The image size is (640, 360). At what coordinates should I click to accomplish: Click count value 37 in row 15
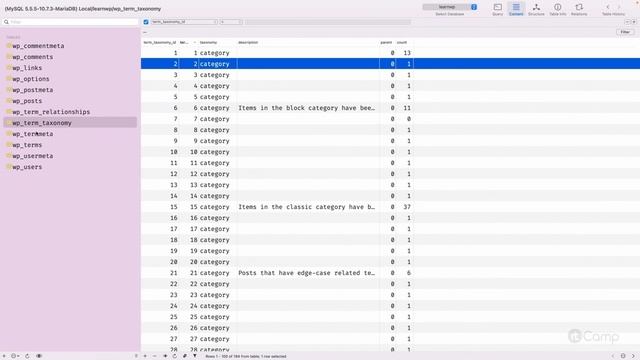pos(407,207)
